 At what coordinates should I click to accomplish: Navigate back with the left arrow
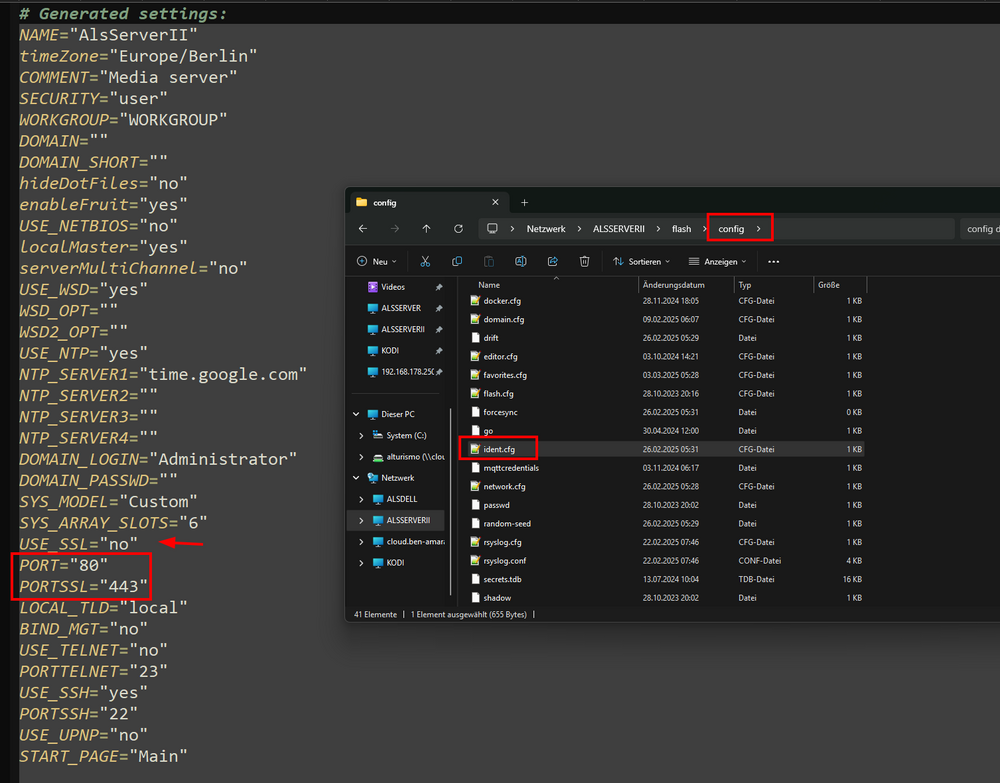pos(363,229)
